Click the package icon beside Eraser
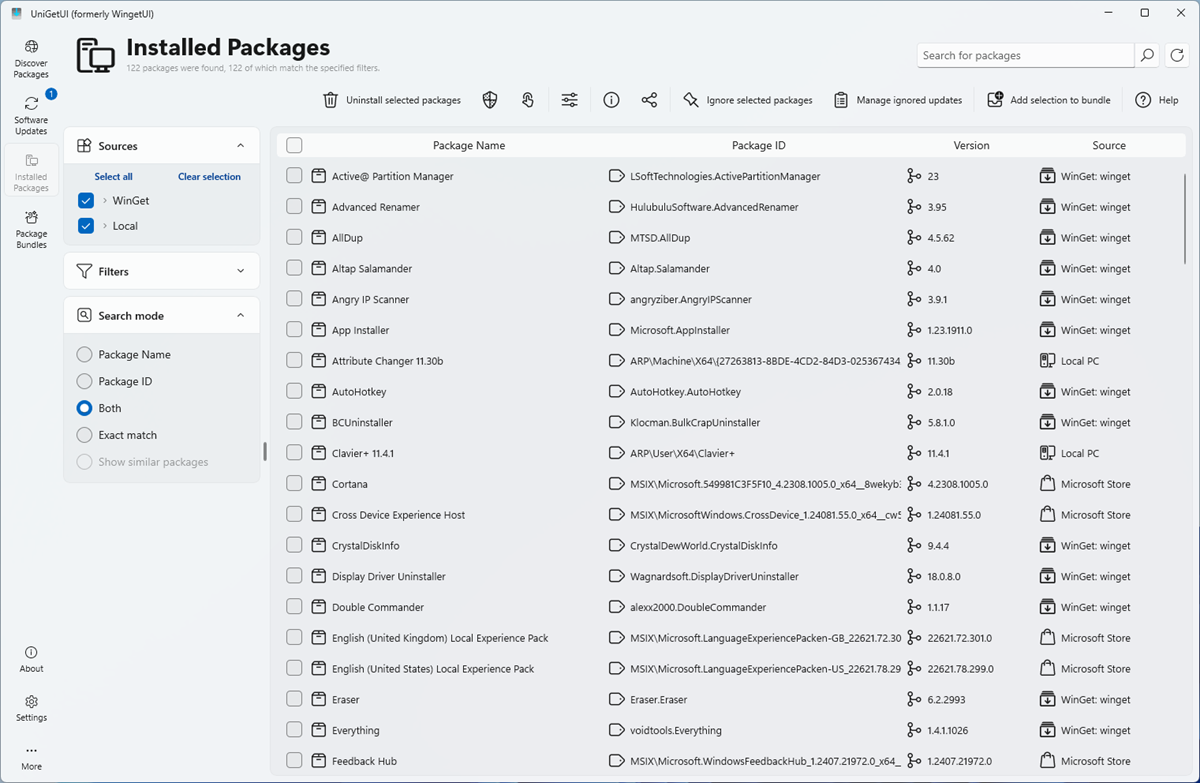Screen dimensions: 1200x783 click(x=319, y=700)
